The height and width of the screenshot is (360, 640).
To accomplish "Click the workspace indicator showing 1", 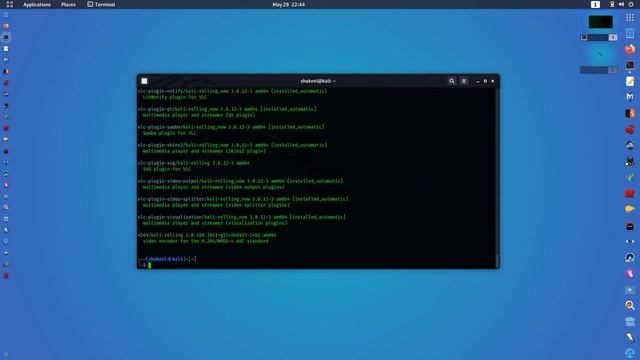I will 595,4.
